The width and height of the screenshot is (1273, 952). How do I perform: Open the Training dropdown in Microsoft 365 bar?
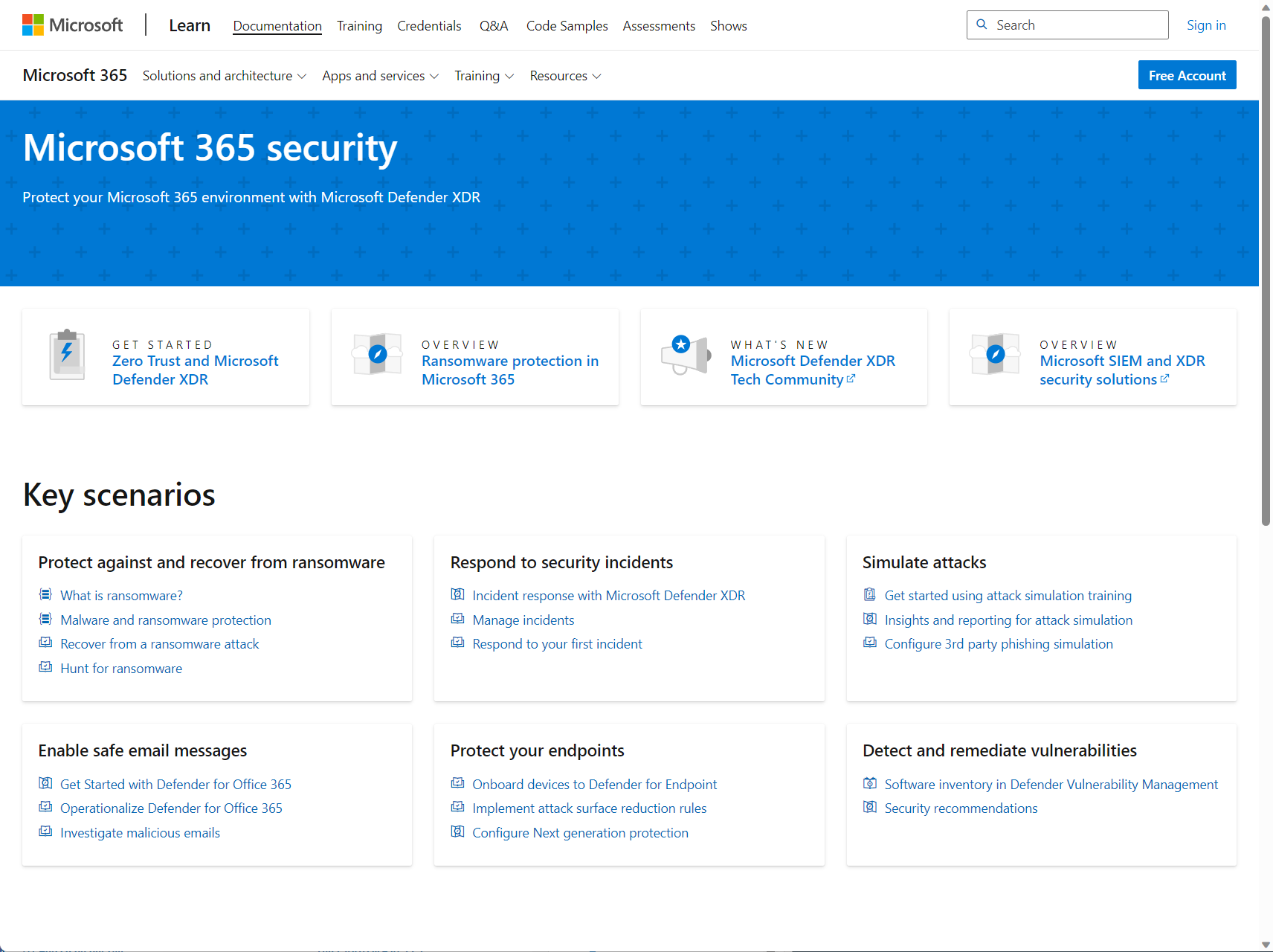coord(484,76)
